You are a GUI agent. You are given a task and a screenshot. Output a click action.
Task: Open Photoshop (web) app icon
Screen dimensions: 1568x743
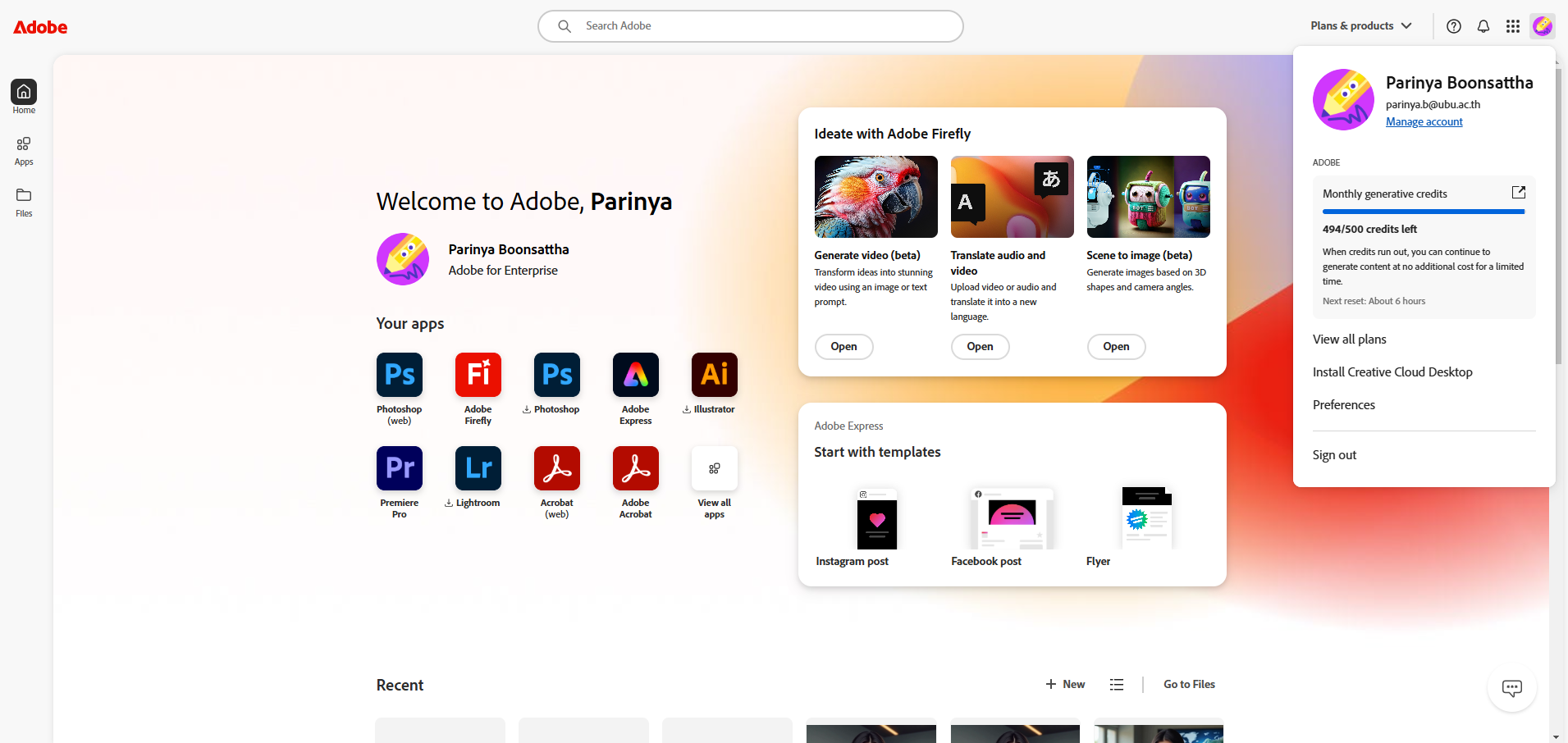[399, 375]
